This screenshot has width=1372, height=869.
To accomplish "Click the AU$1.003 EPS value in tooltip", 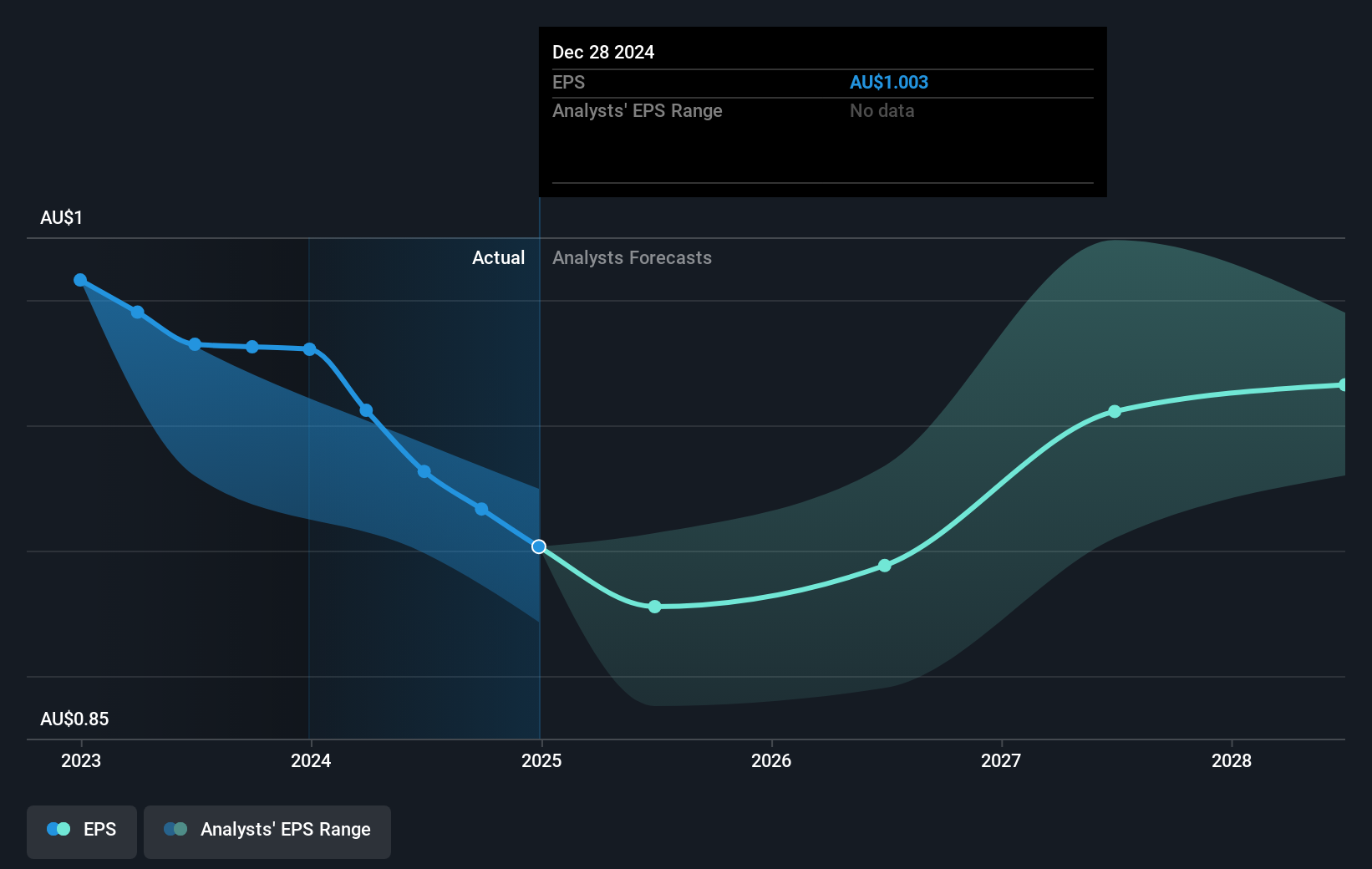I will pos(889,82).
